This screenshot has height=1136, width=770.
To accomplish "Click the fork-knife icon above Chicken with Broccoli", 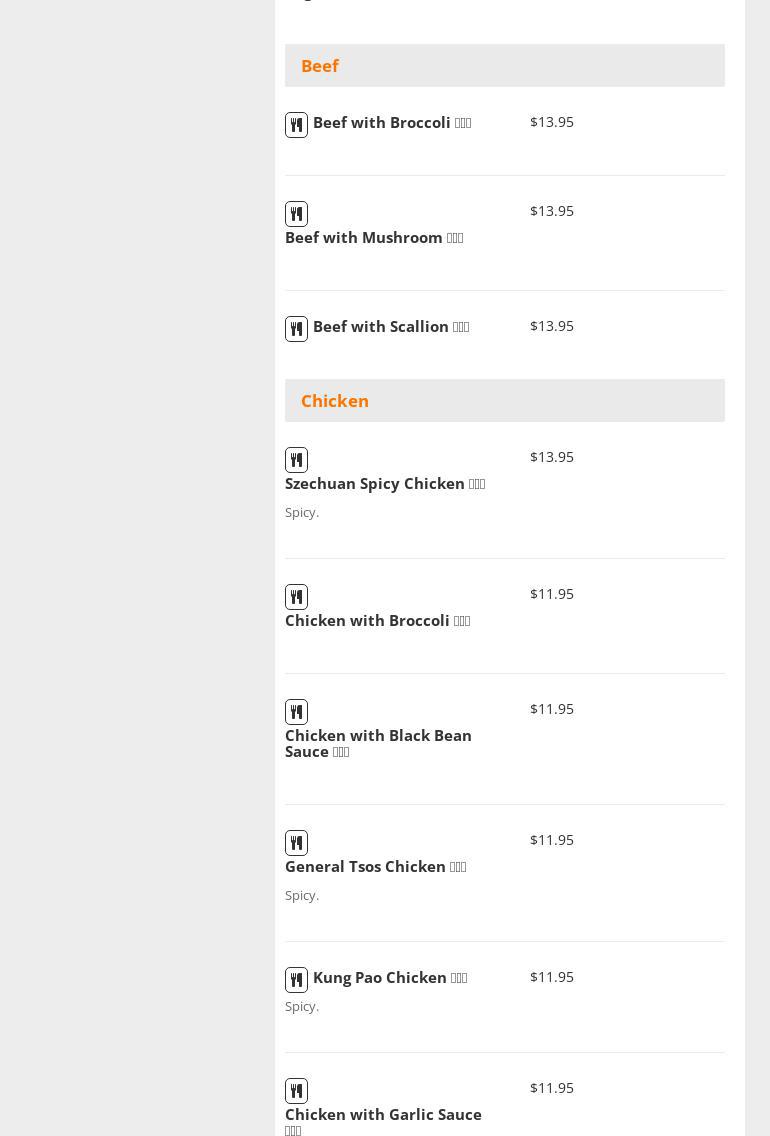I will (x=296, y=597).
